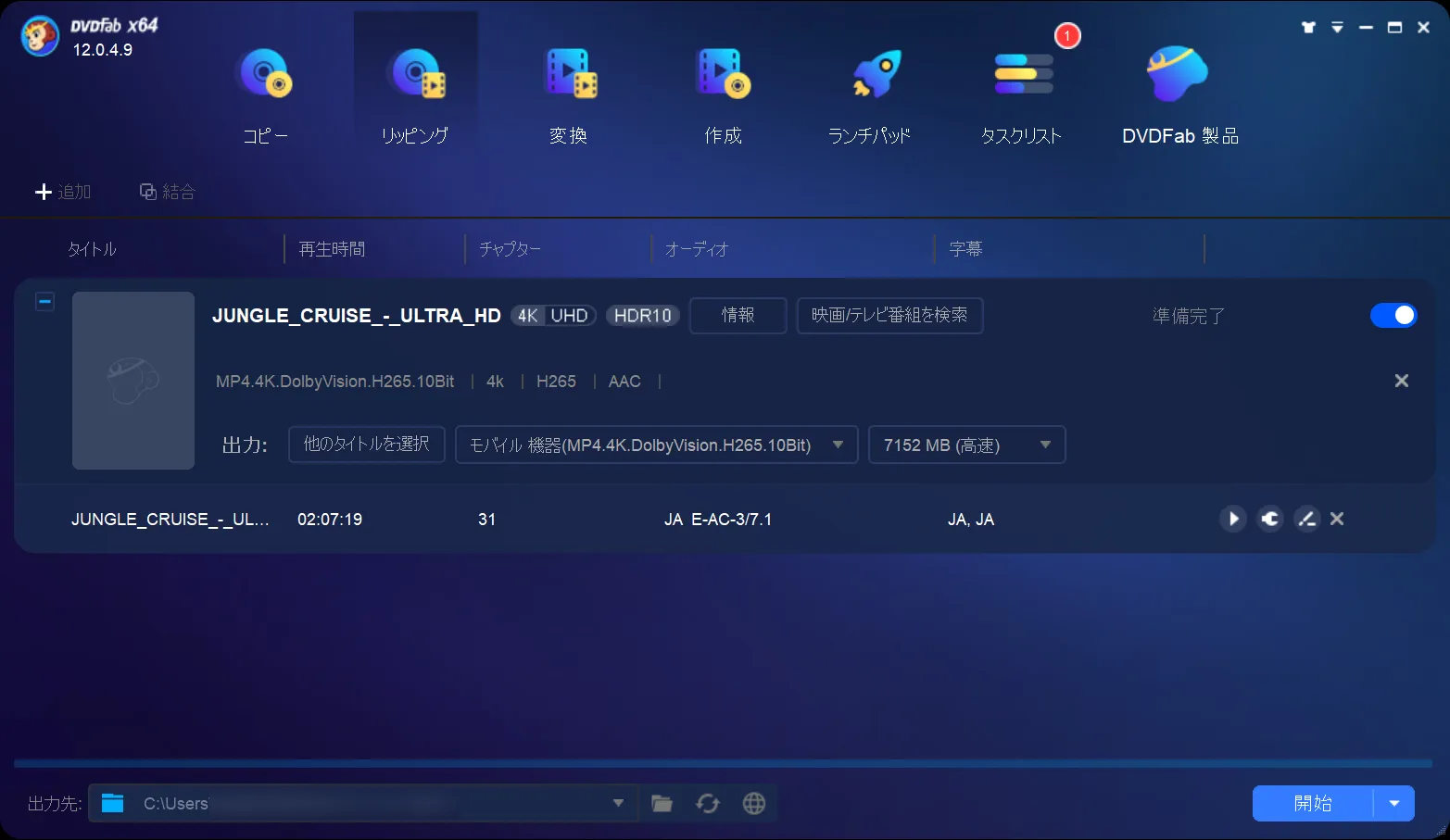Open DVDFab products page
The image size is (1450, 840).
[x=1179, y=97]
